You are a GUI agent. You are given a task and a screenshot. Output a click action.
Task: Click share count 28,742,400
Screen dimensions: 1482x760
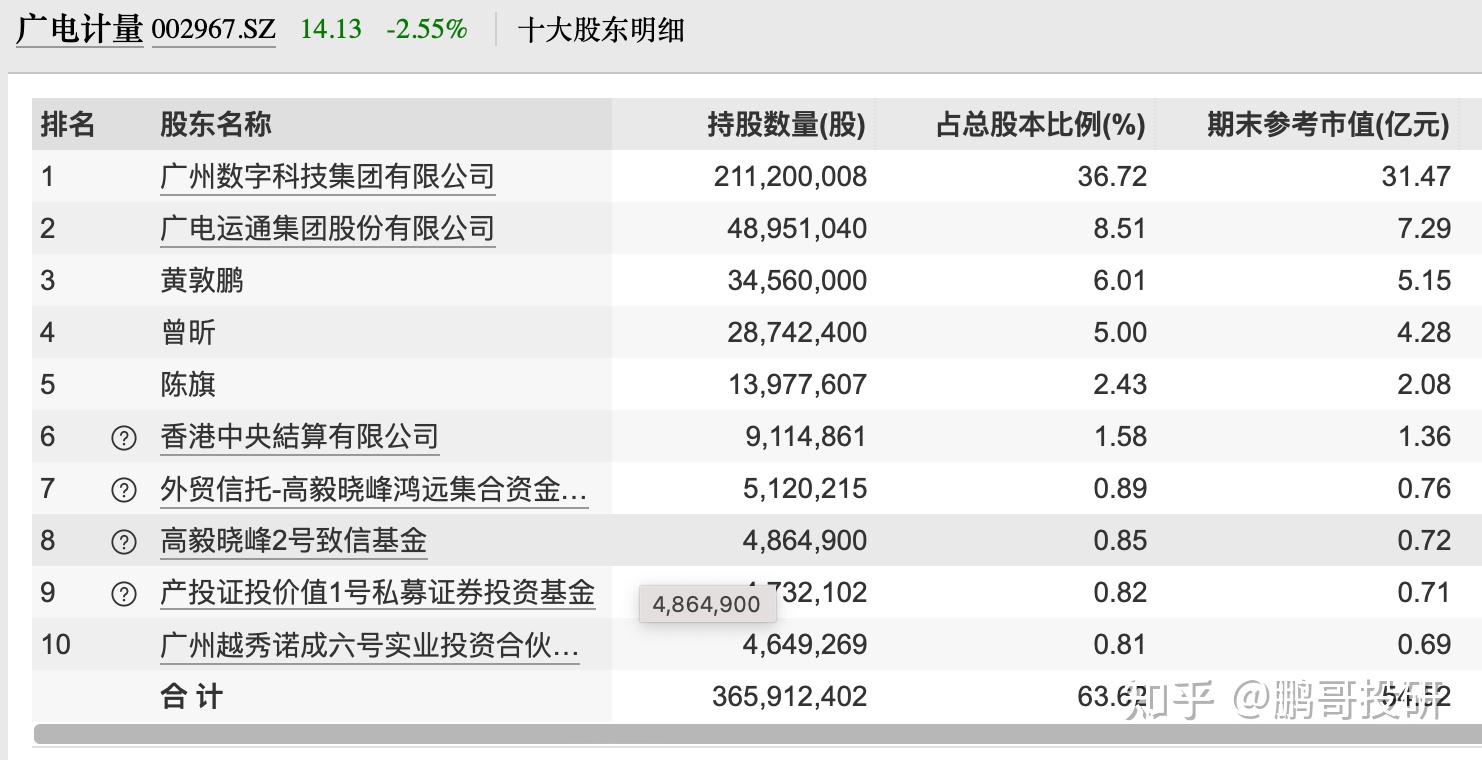(797, 333)
